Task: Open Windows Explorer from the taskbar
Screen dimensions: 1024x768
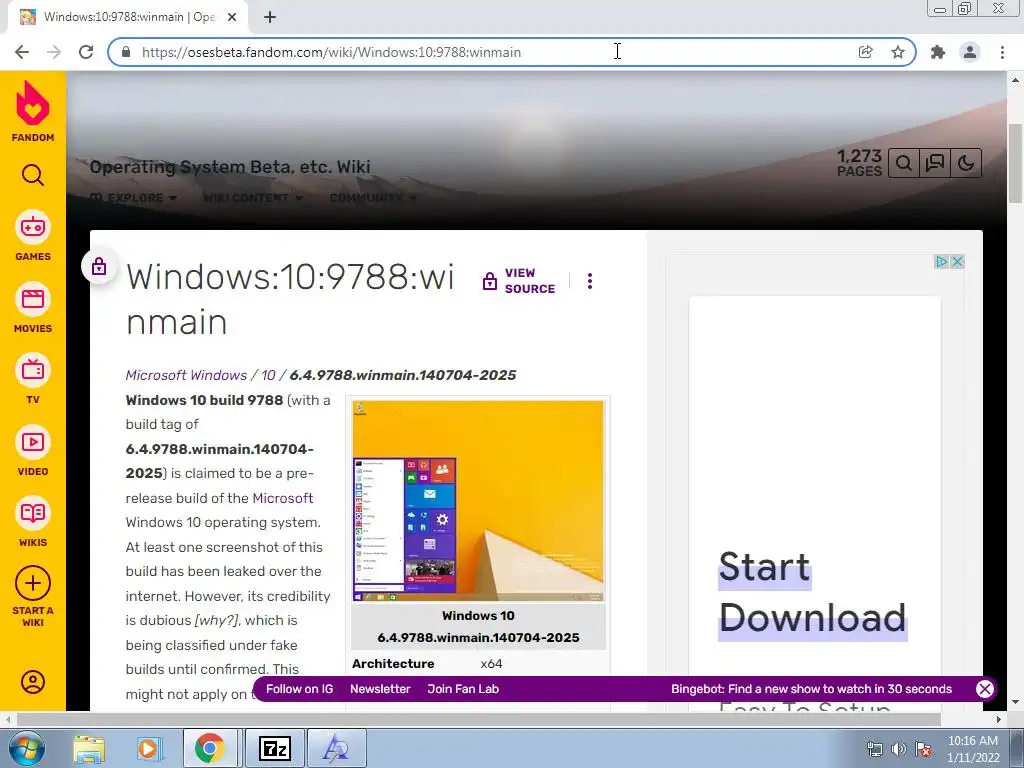Action: [x=89, y=748]
